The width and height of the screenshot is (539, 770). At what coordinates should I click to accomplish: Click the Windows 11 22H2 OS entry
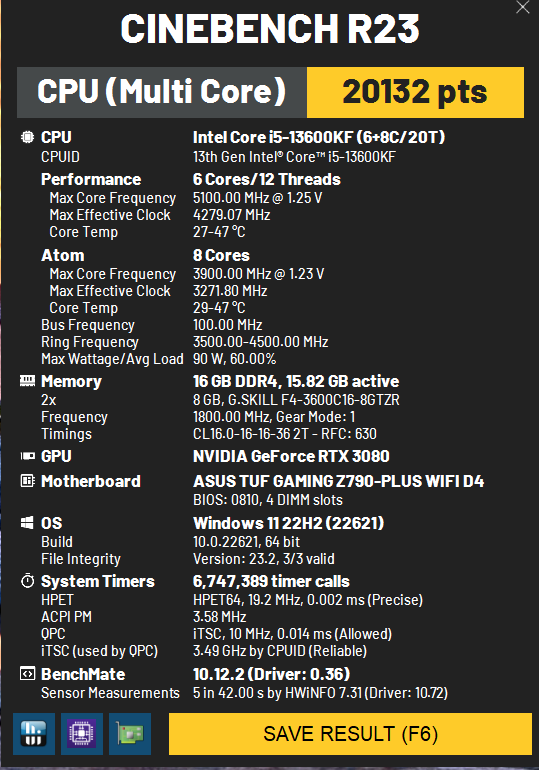tap(289, 523)
